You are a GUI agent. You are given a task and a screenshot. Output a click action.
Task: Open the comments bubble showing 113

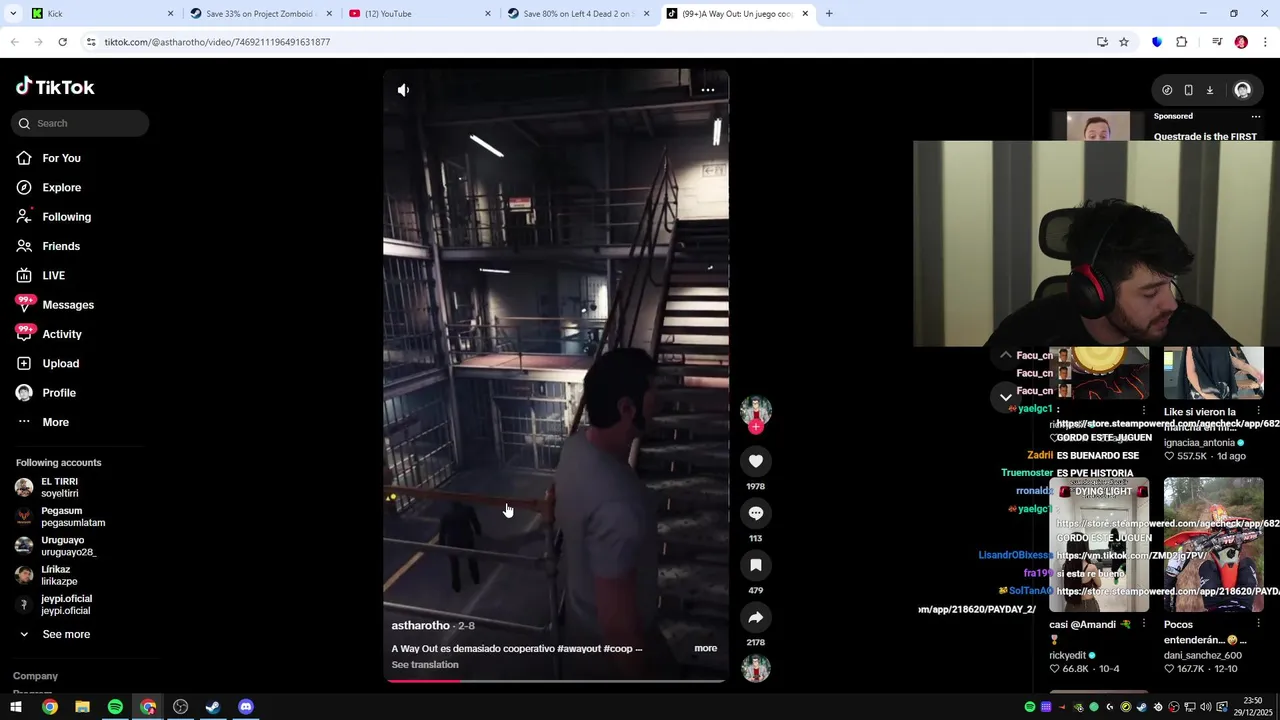[x=756, y=513]
